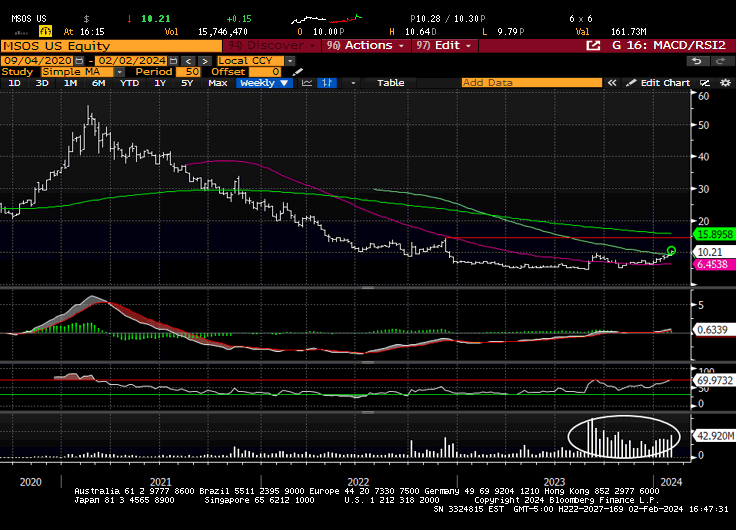Click the price change +0.15
This screenshot has height=530, width=736.
[x=239, y=19]
